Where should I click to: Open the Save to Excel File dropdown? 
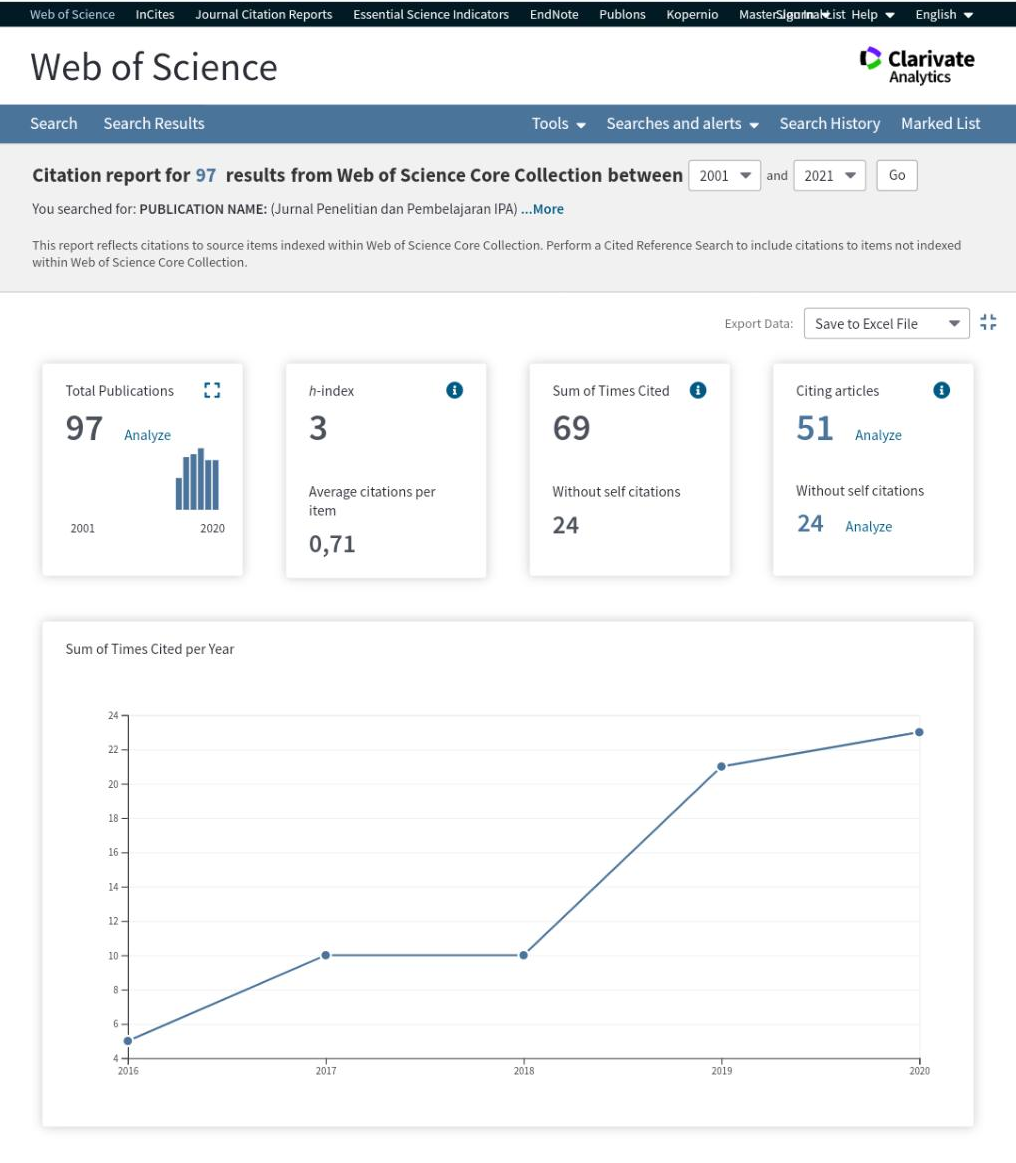886,323
